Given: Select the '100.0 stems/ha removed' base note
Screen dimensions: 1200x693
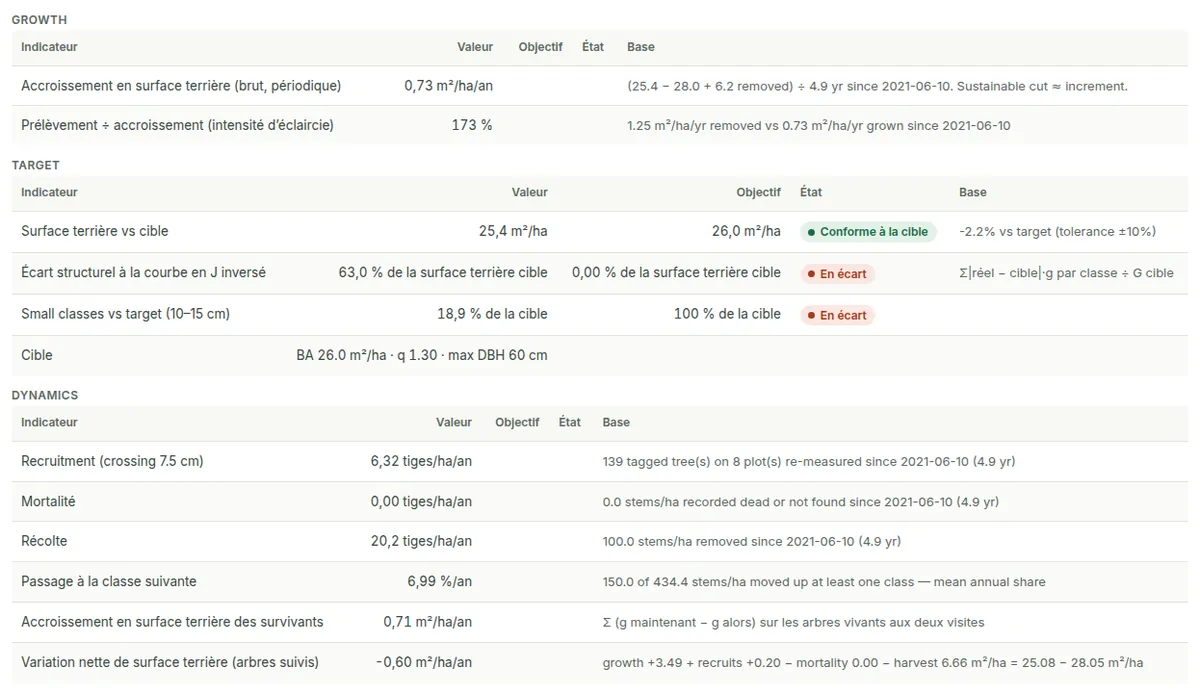Looking at the screenshot, I should tap(752, 541).
